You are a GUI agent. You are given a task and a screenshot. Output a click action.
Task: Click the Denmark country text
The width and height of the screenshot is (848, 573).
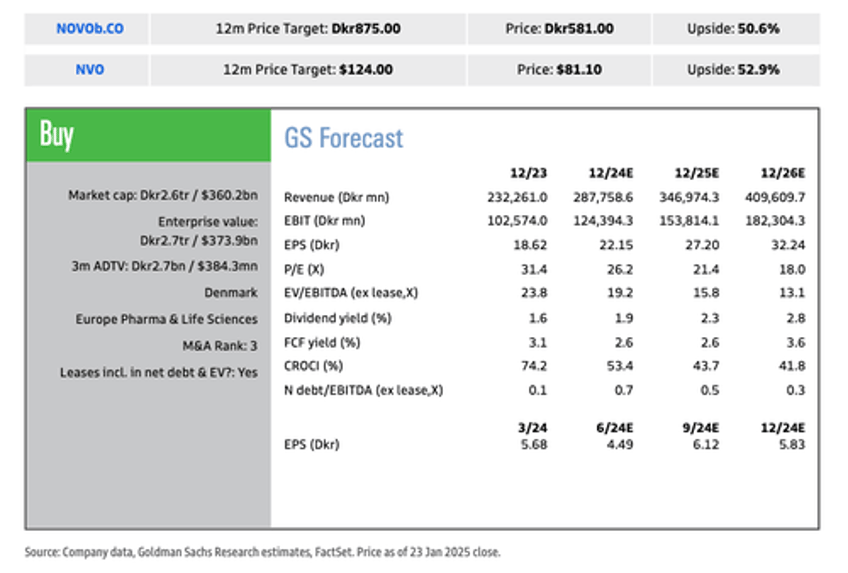[231, 293]
